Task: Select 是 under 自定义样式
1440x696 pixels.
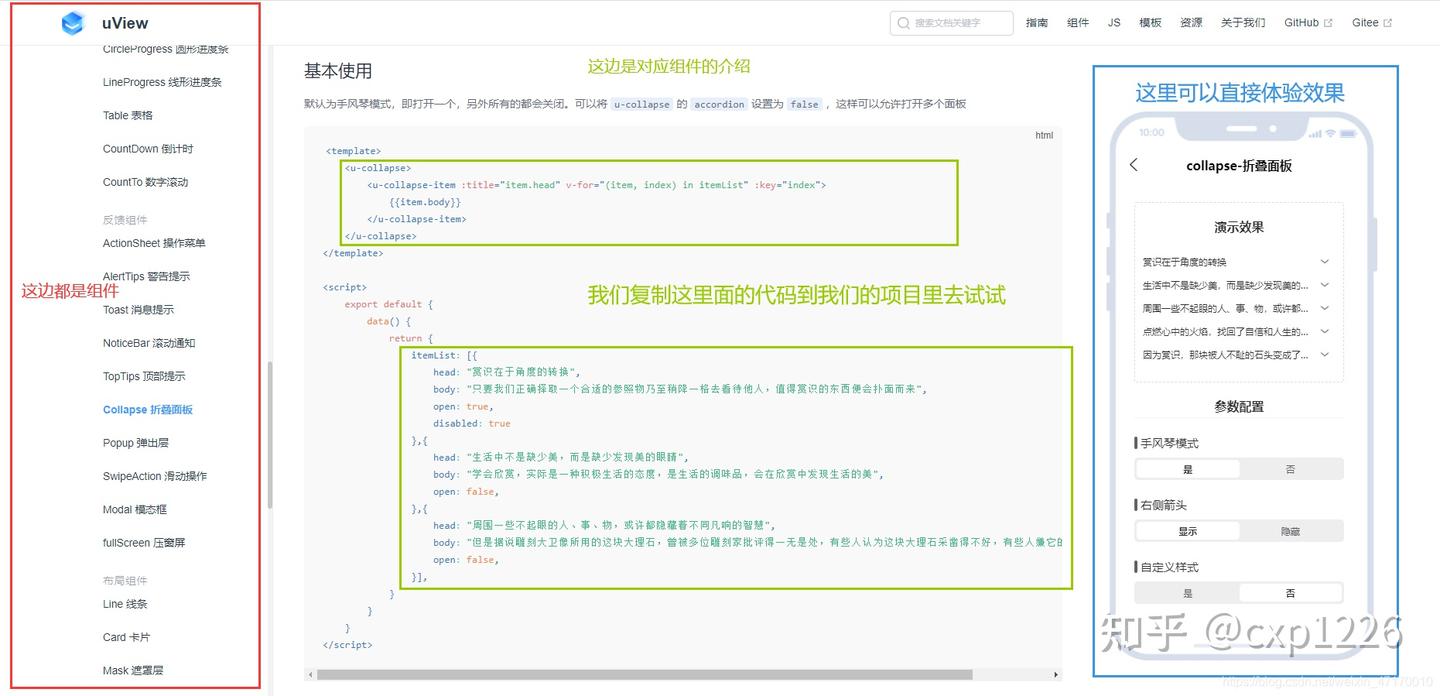Action: [1188, 593]
